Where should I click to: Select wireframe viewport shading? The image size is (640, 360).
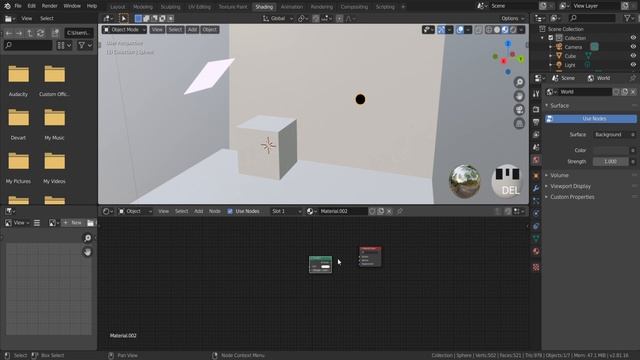click(489, 30)
